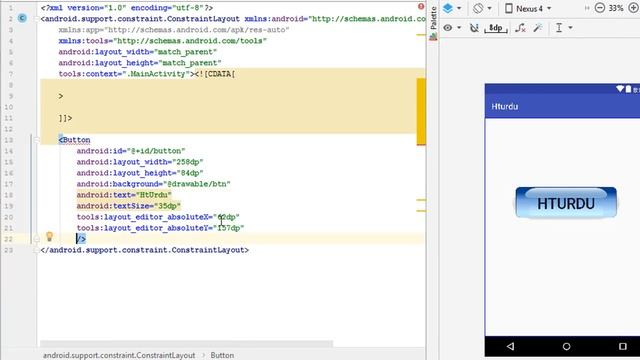
Task: Collapse the ConstraintLayout fold on line 2
Action: pyautogui.click(x=36, y=19)
